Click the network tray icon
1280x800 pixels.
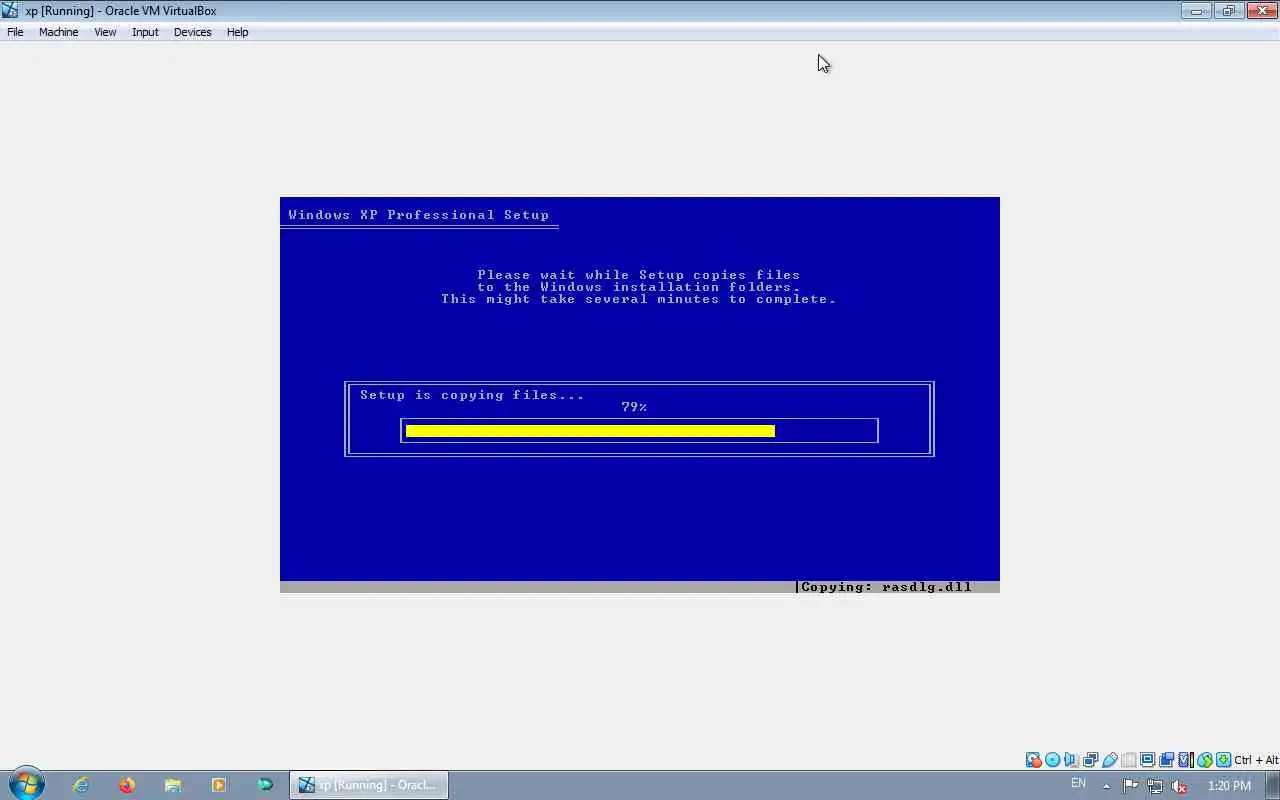point(1155,786)
